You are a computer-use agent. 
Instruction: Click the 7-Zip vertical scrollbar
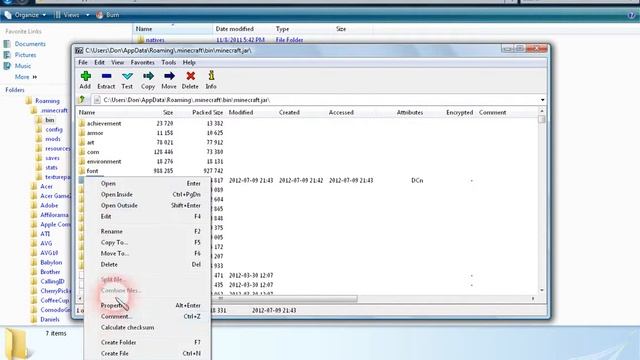pos(542,200)
